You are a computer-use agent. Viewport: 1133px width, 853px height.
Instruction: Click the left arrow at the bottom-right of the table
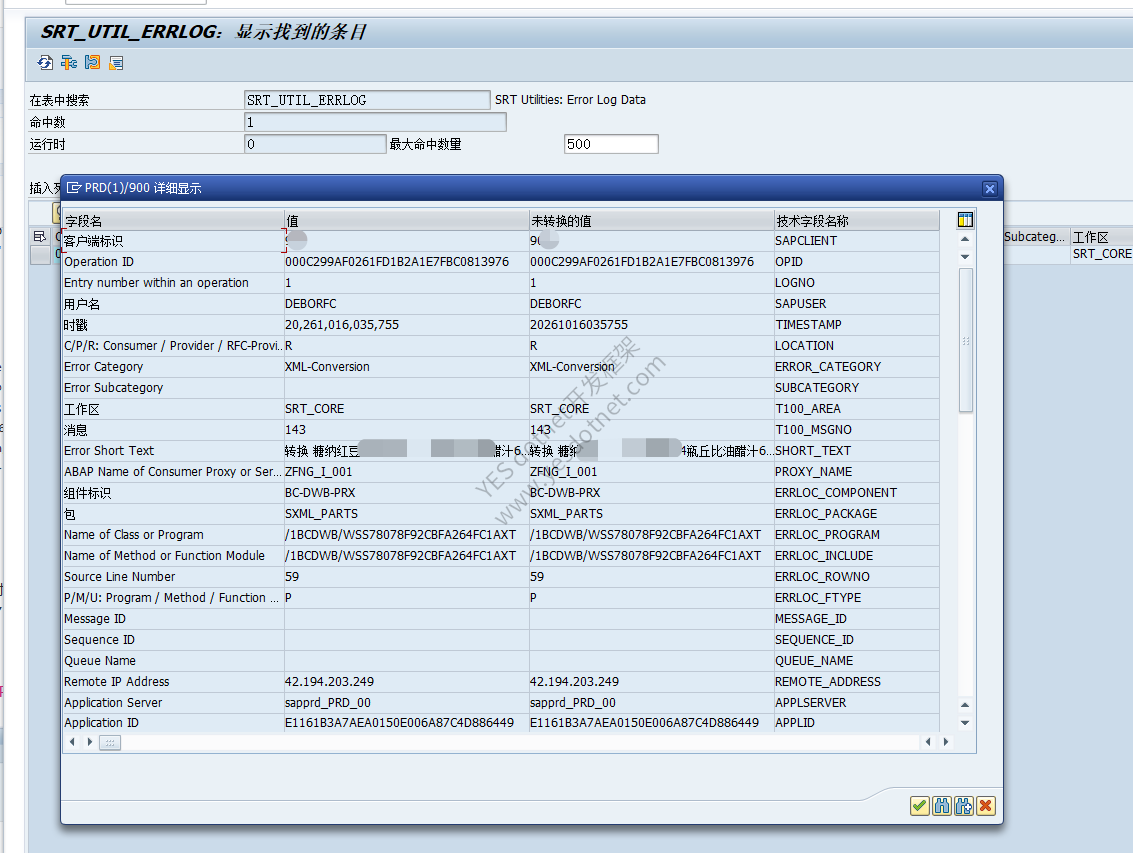pyautogui.click(x=929, y=742)
